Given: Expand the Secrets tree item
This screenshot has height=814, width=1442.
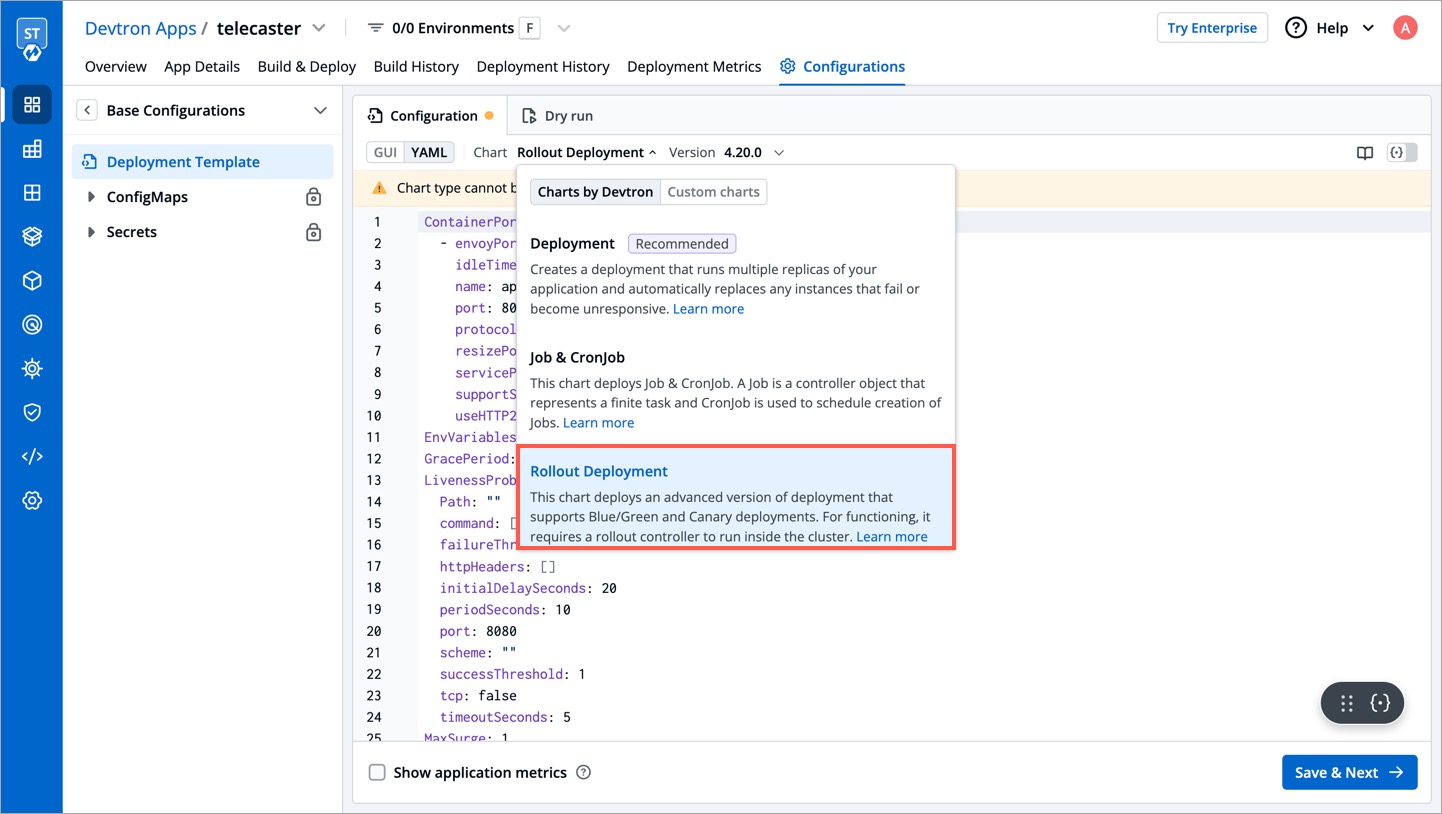Looking at the screenshot, I should tap(91, 232).
